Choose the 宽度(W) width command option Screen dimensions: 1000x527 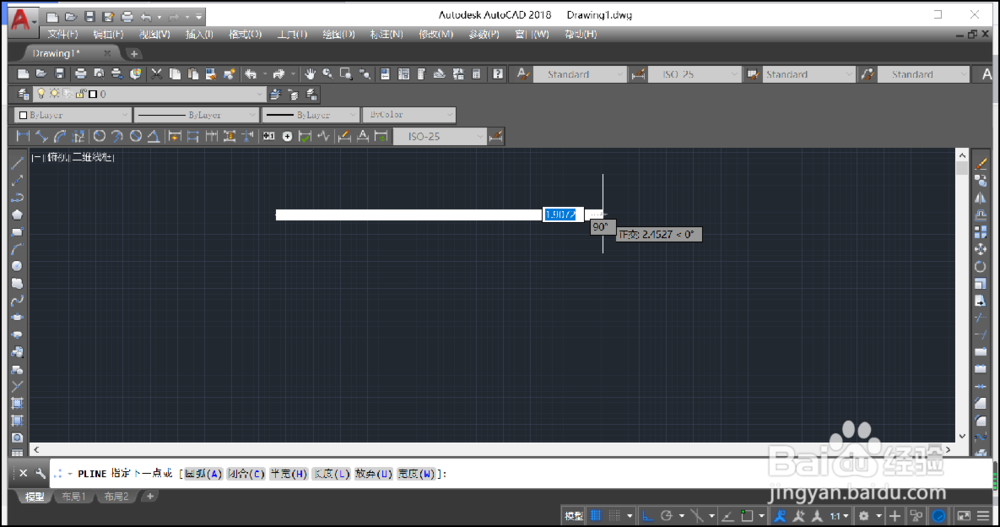coord(416,473)
